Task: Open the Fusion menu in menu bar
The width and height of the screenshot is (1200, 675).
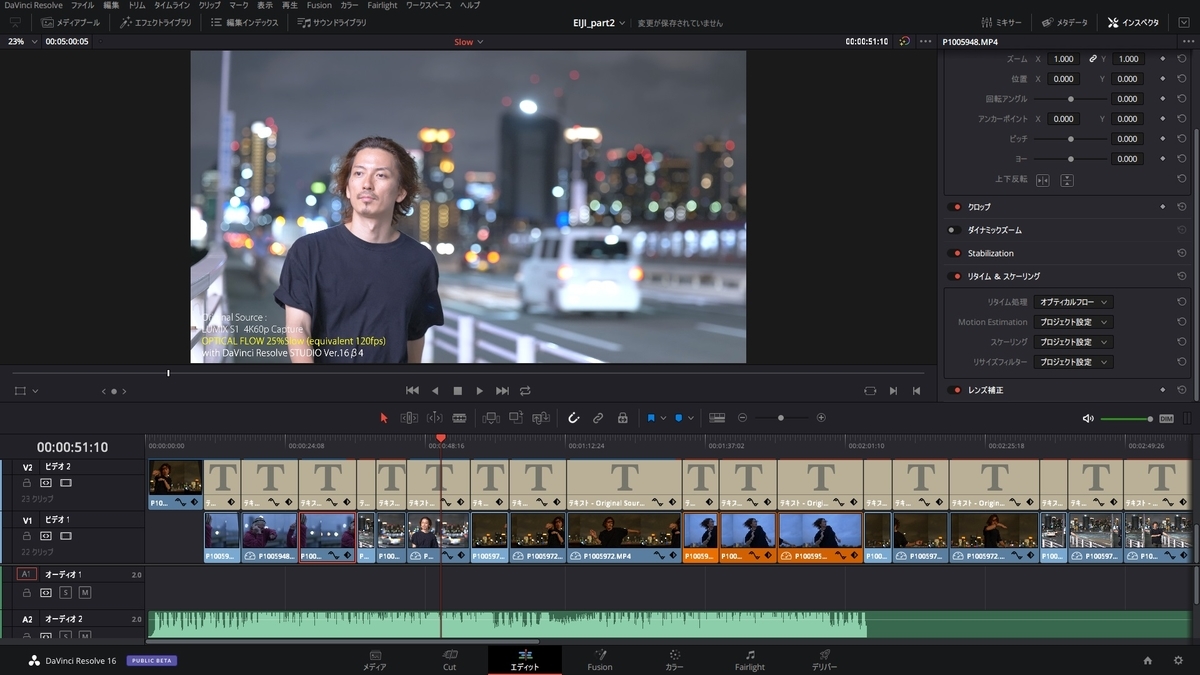Action: coord(319,5)
